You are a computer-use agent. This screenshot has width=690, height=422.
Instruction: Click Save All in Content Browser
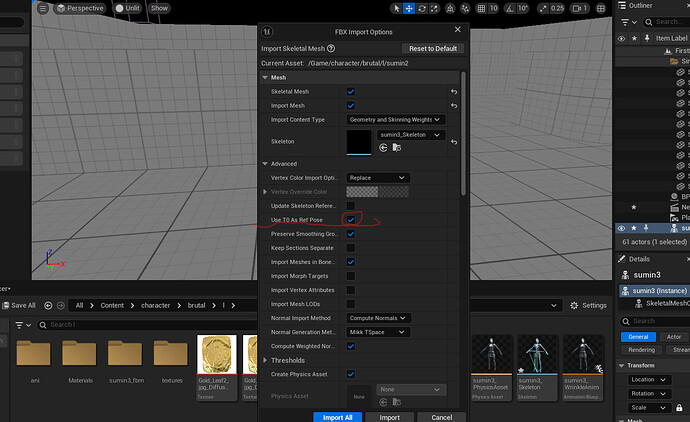coord(19,305)
